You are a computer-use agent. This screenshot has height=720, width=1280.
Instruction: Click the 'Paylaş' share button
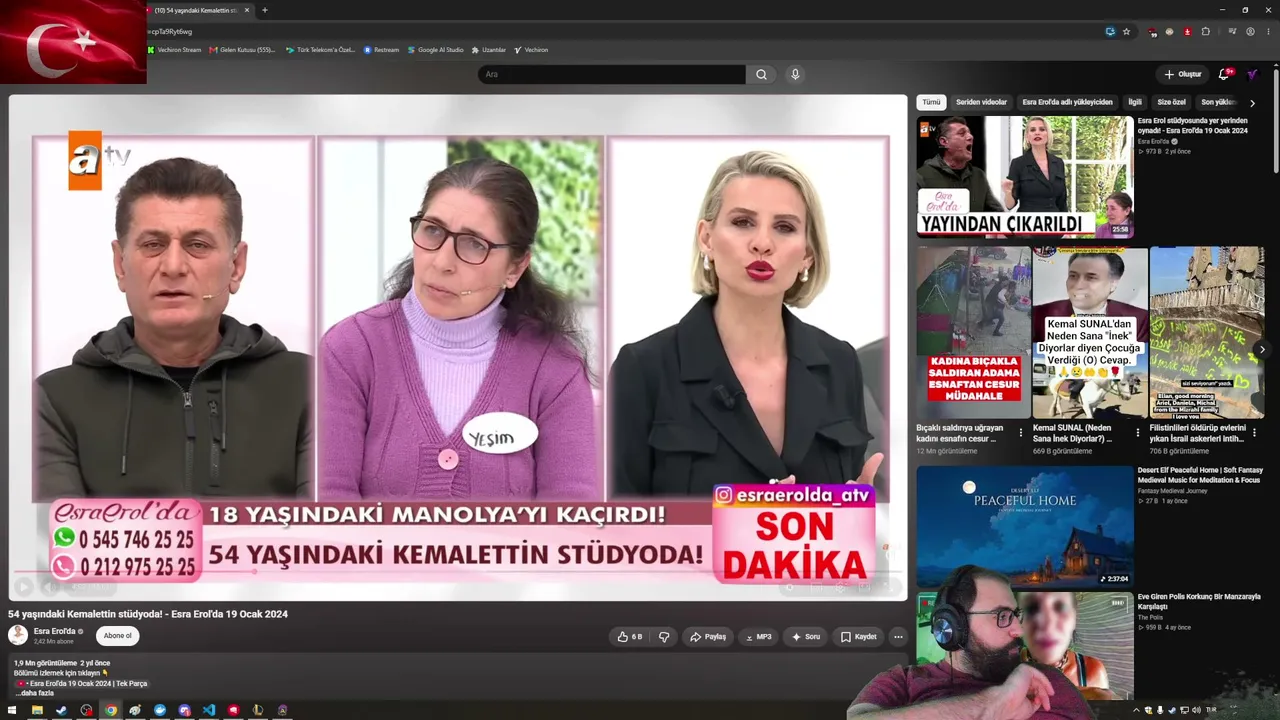pyautogui.click(x=708, y=637)
